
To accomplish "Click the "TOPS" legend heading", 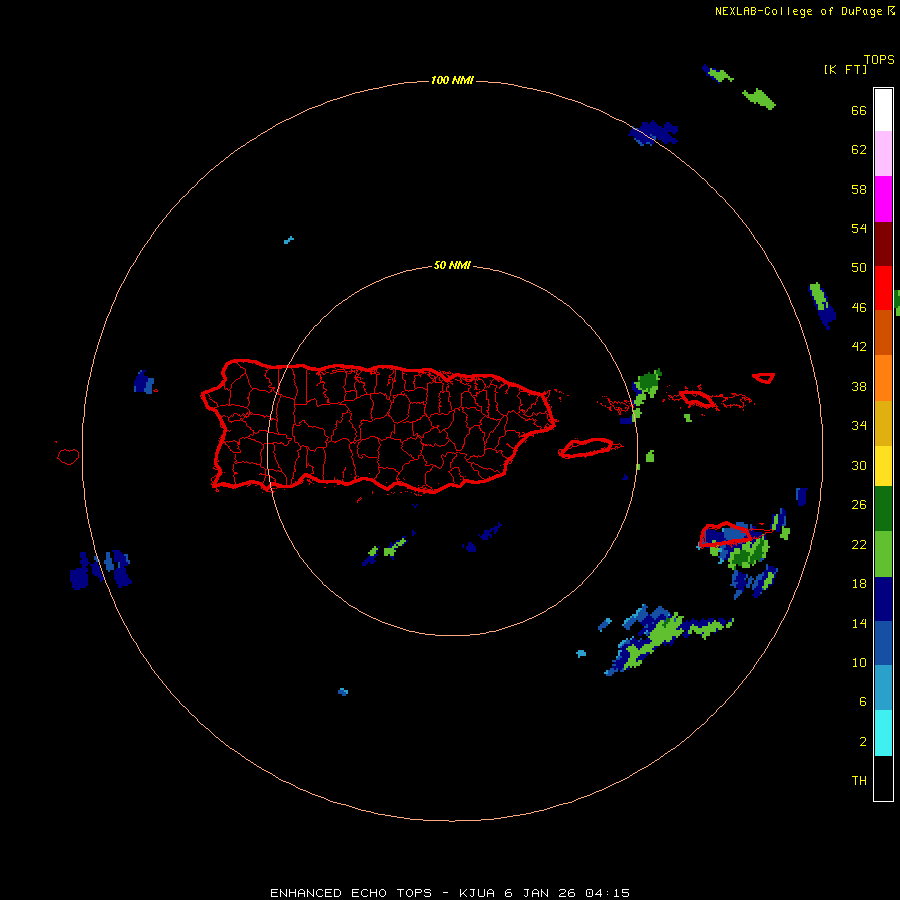I will click(879, 59).
